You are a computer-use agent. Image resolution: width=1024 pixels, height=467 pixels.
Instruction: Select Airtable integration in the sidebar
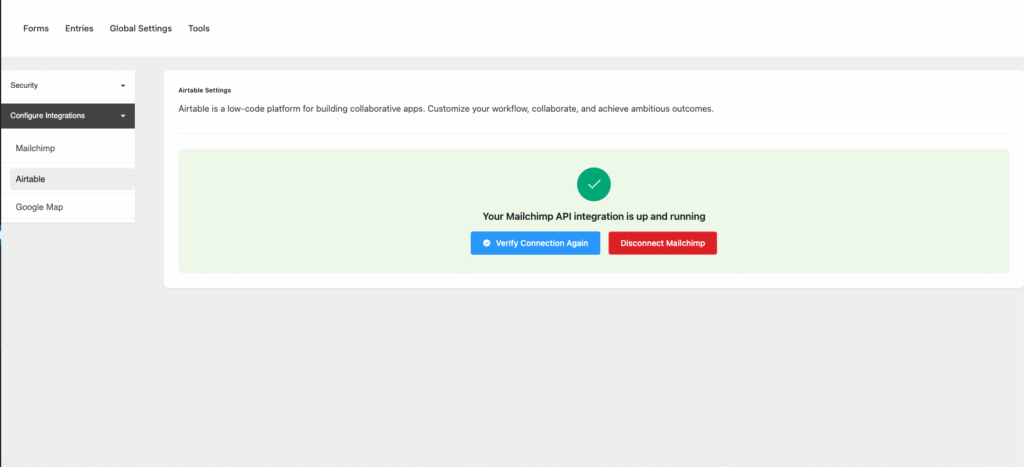31,179
